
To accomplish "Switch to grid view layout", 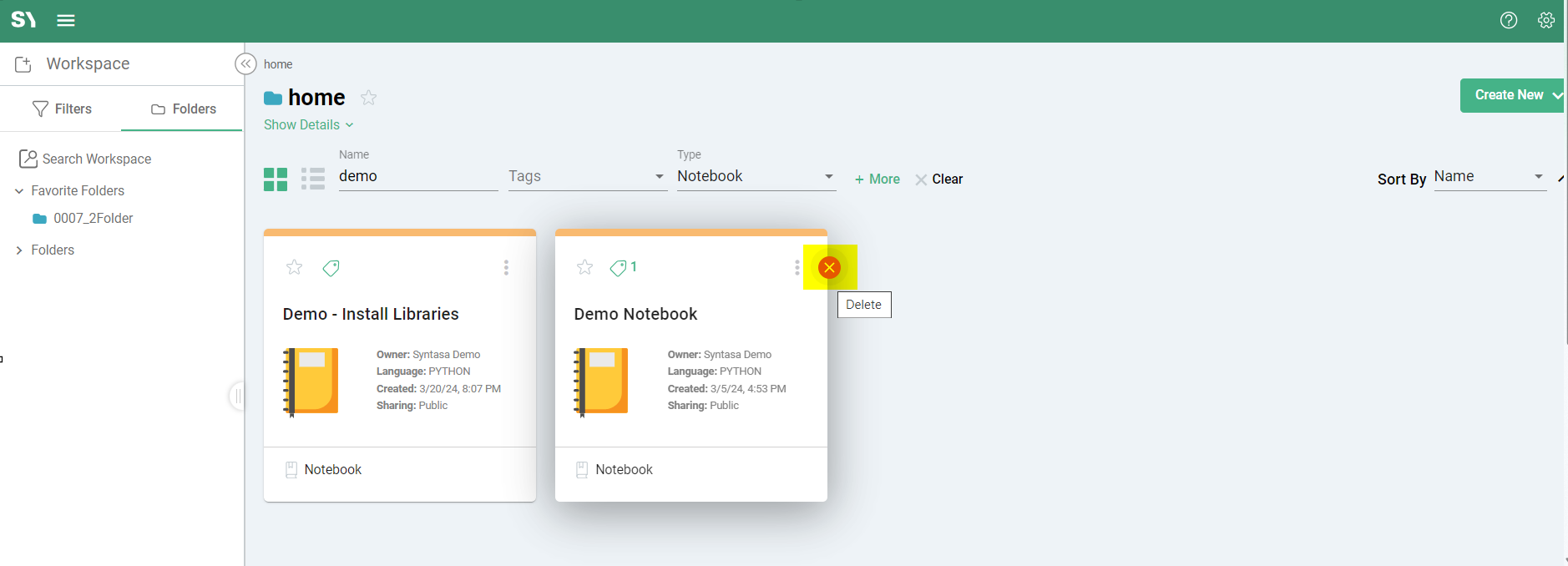I will point(276,179).
